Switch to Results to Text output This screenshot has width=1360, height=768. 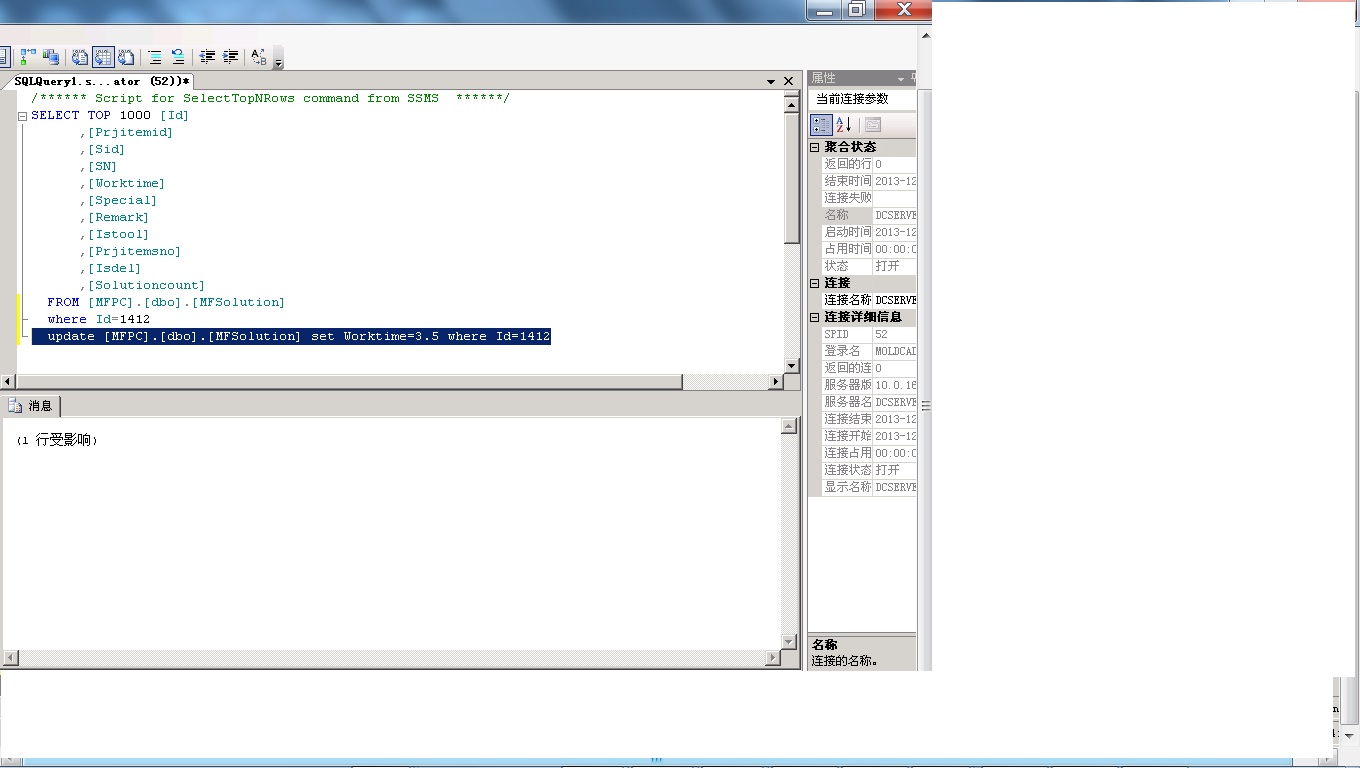(x=80, y=57)
